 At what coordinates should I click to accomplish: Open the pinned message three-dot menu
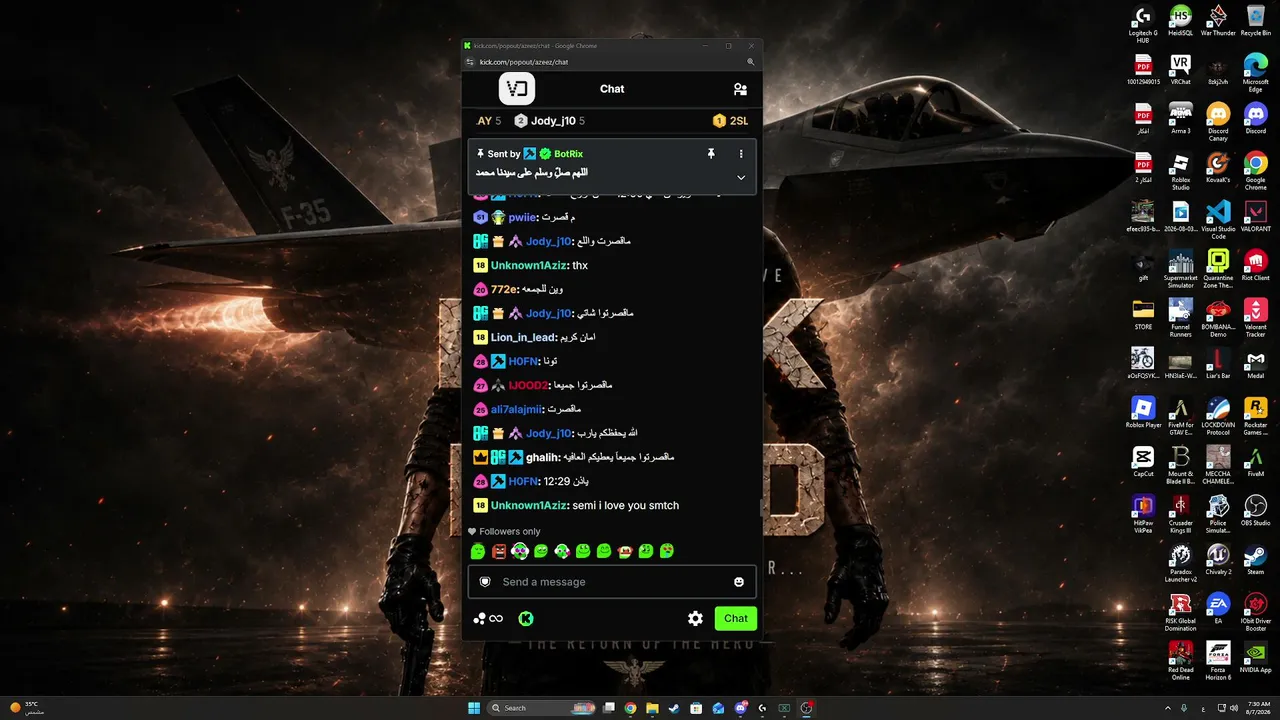(x=741, y=154)
